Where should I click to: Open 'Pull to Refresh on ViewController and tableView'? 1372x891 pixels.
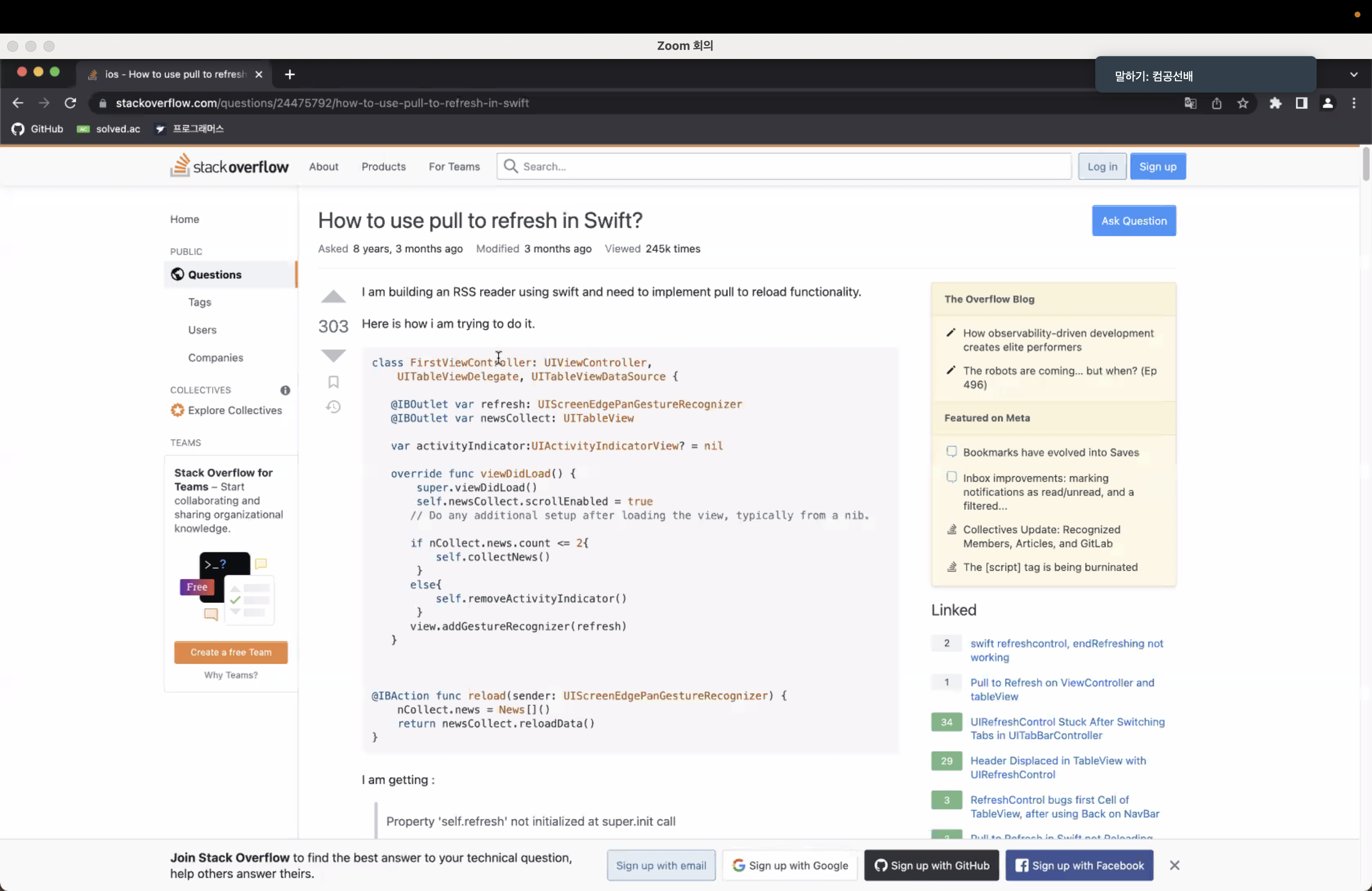[1062, 689]
